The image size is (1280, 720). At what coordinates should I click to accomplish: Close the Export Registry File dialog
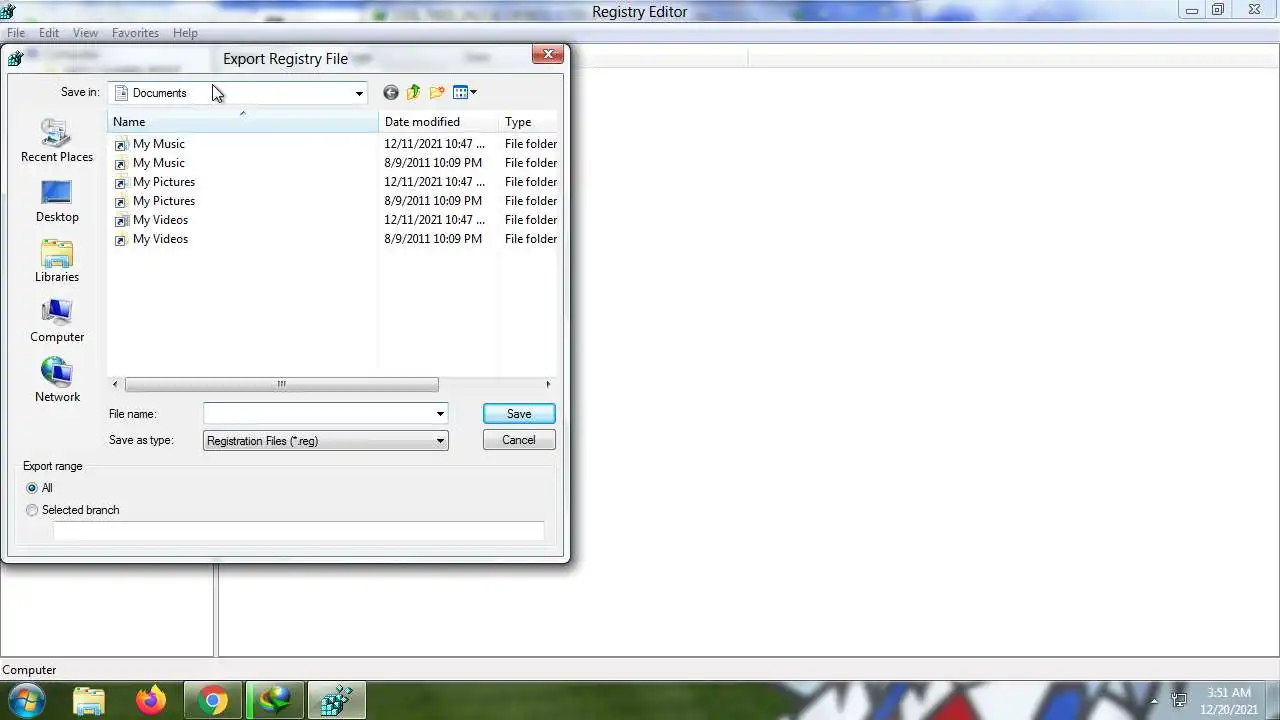click(548, 54)
